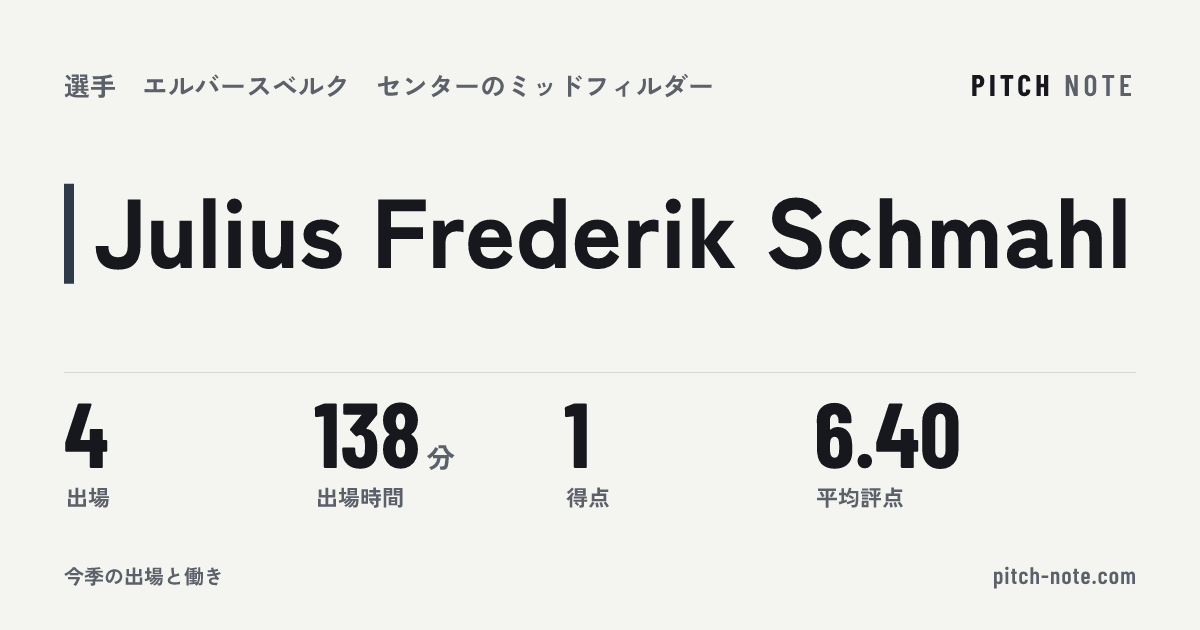
Task: Click the 得点 label
Action: pos(588,498)
